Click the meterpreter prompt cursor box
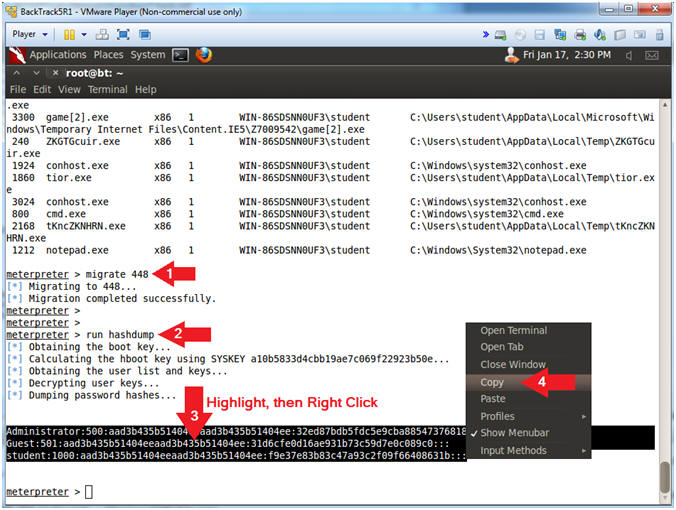 [x=89, y=492]
